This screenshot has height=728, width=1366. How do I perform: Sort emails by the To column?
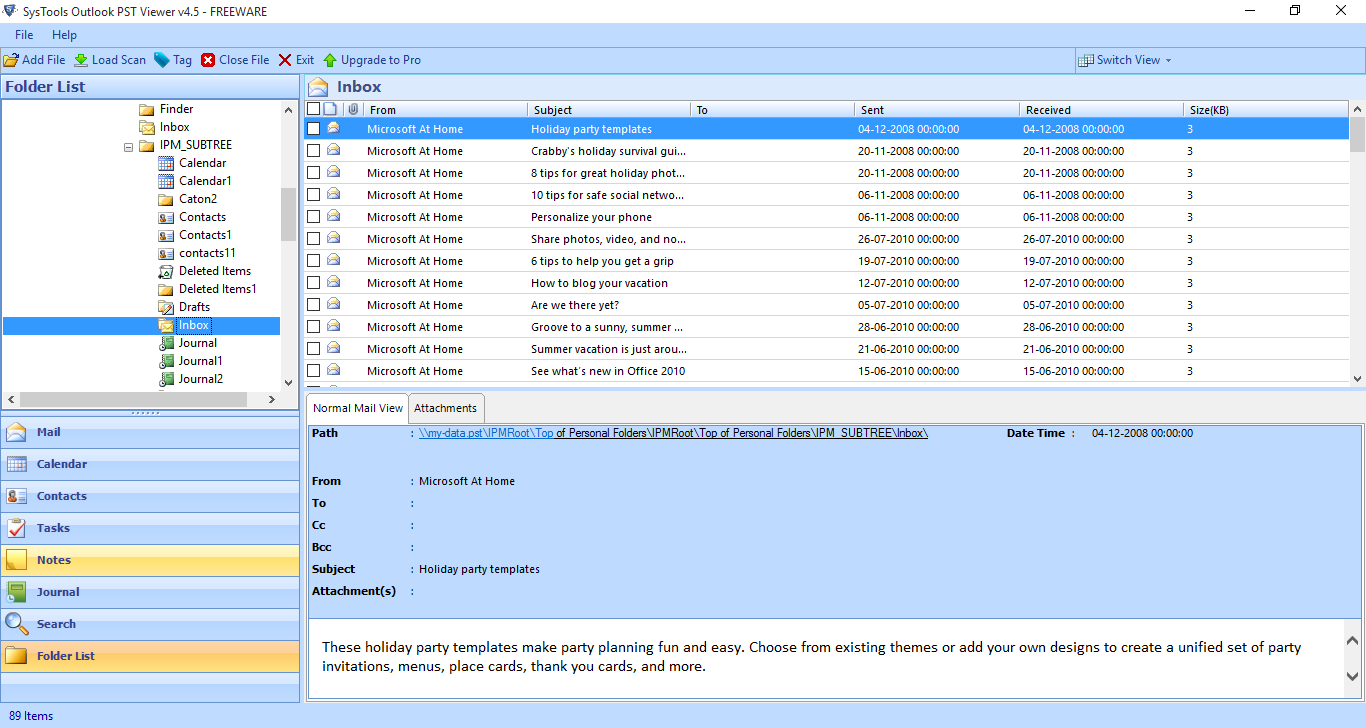coord(773,110)
